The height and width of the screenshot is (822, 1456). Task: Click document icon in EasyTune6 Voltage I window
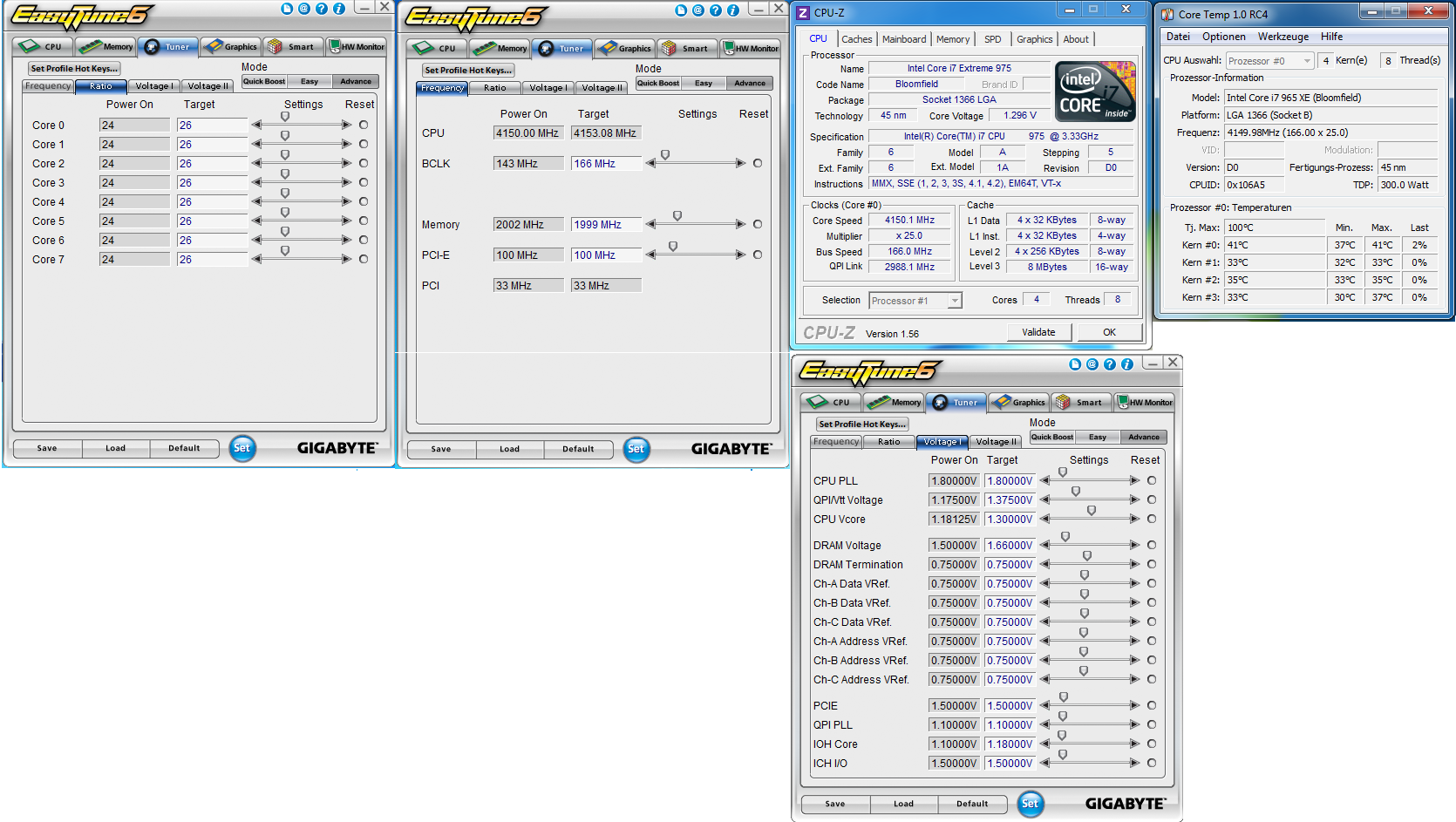(x=1075, y=364)
